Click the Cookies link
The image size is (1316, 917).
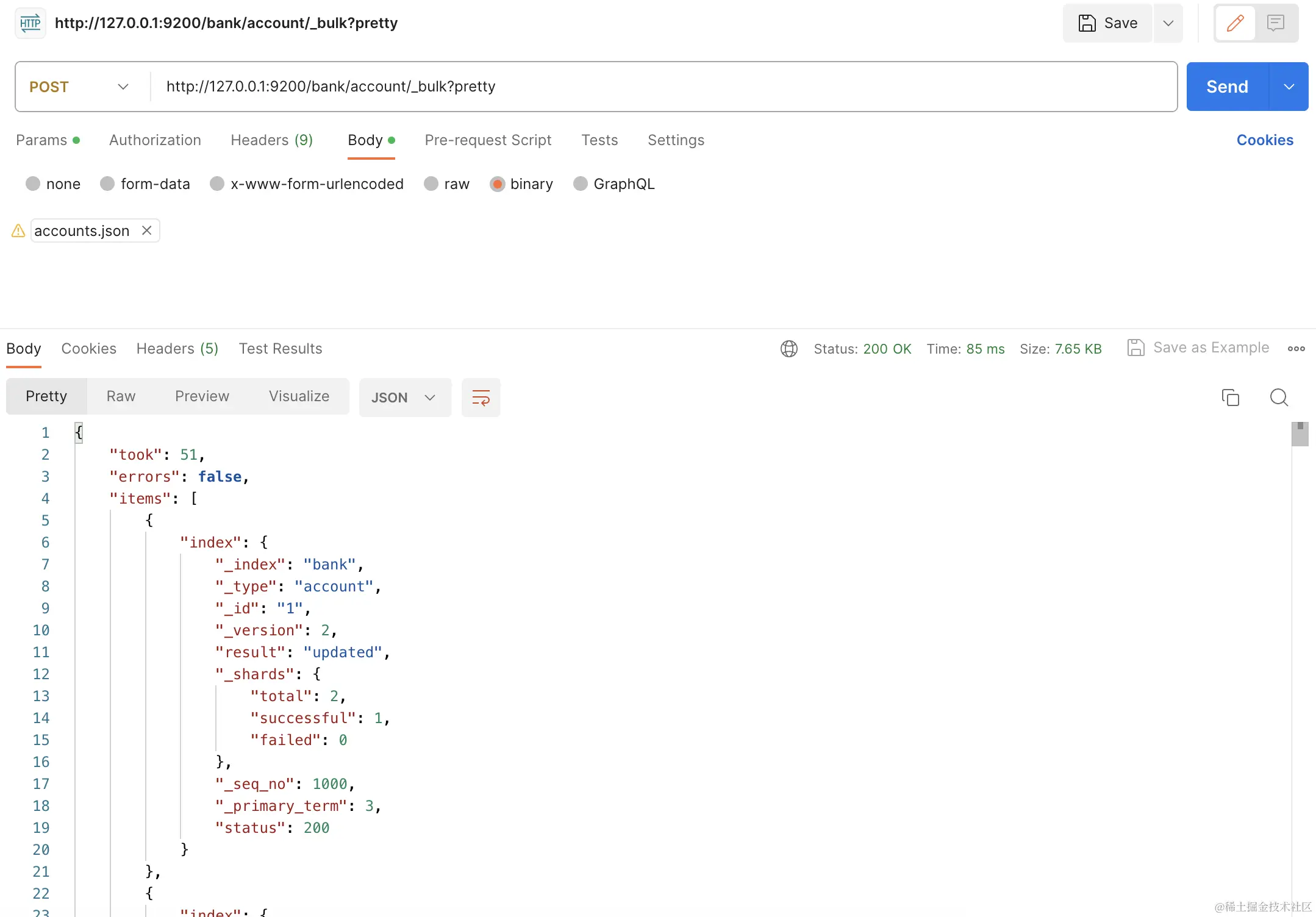[x=1264, y=140]
